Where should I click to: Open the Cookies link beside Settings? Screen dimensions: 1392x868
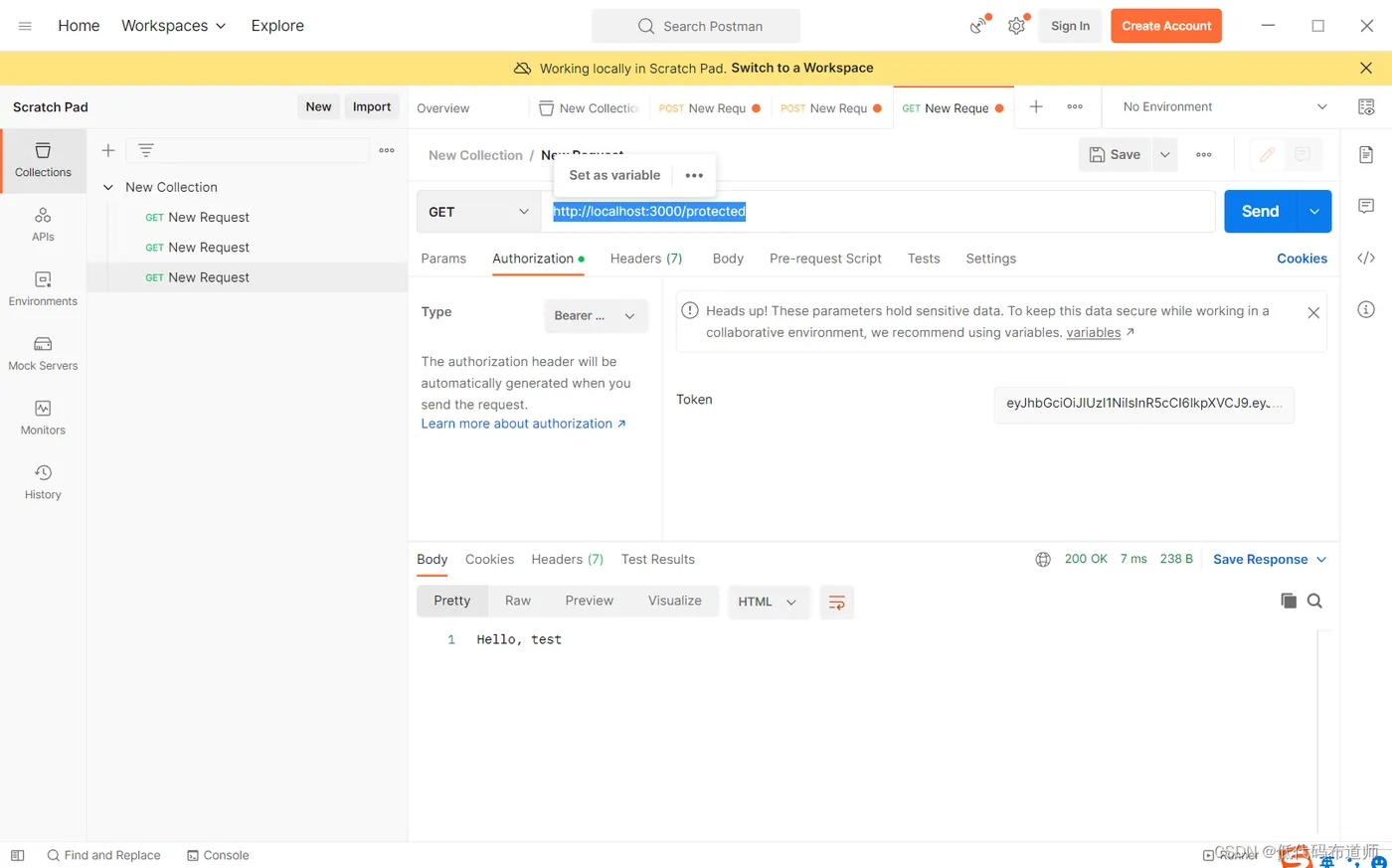click(1303, 259)
